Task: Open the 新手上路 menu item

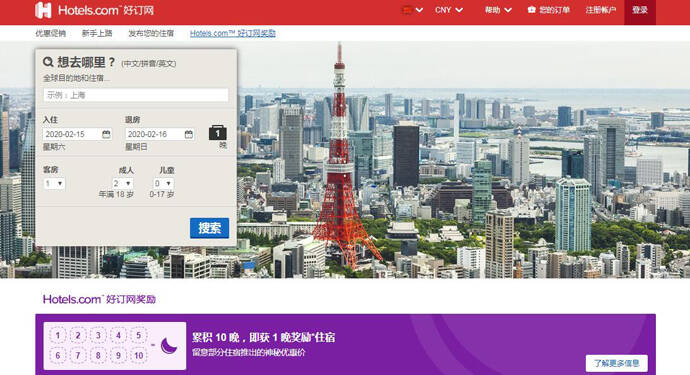Action: [x=97, y=33]
